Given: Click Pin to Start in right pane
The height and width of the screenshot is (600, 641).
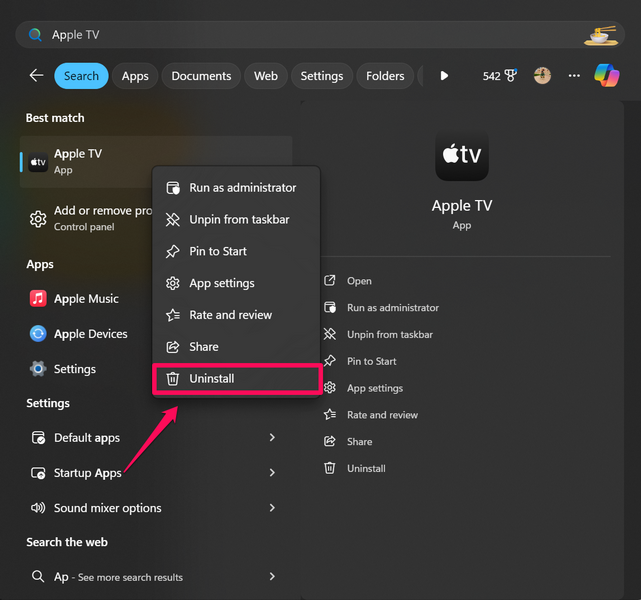Looking at the screenshot, I should 371,362.
